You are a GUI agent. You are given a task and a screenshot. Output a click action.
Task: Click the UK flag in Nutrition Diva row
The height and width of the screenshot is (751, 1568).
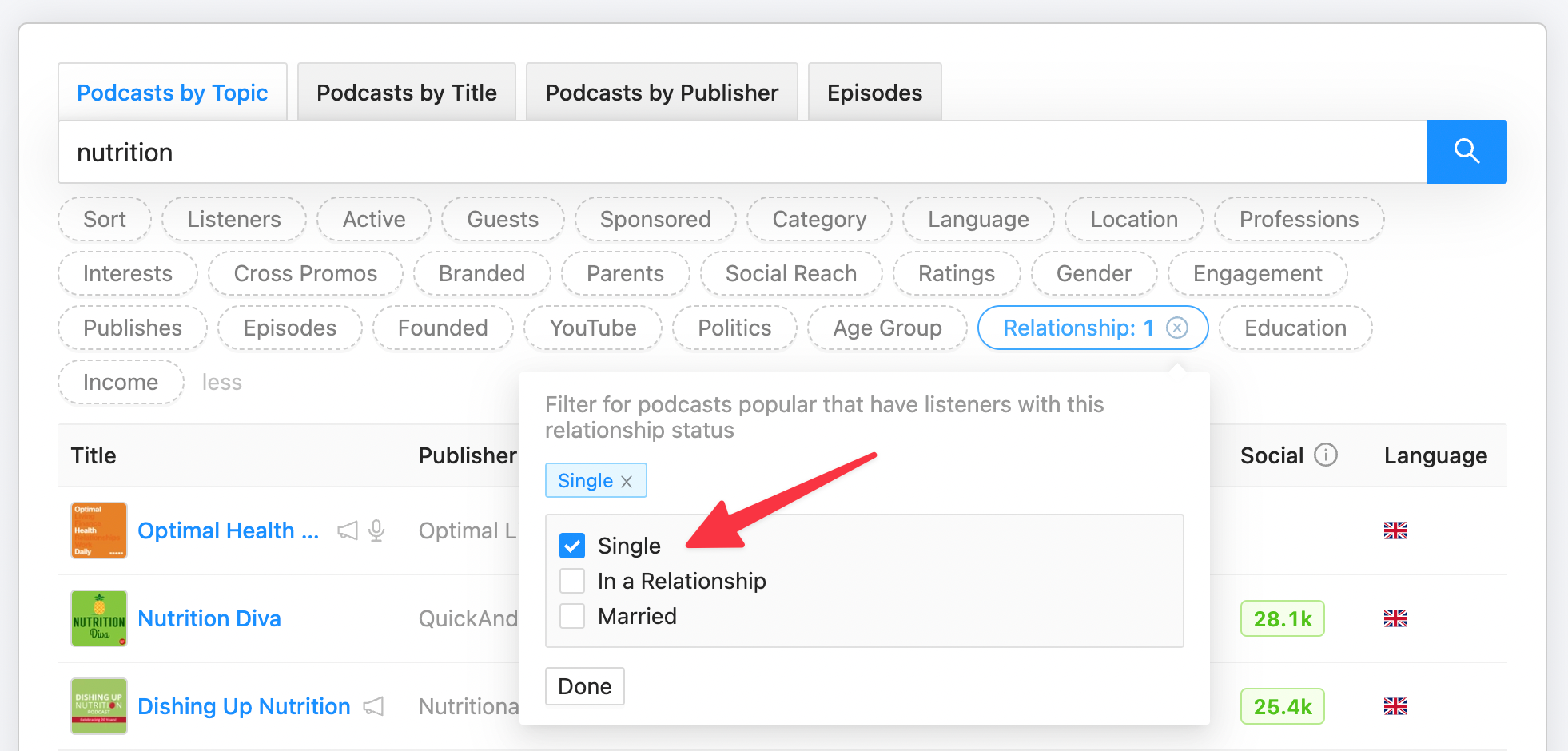pos(1395,618)
